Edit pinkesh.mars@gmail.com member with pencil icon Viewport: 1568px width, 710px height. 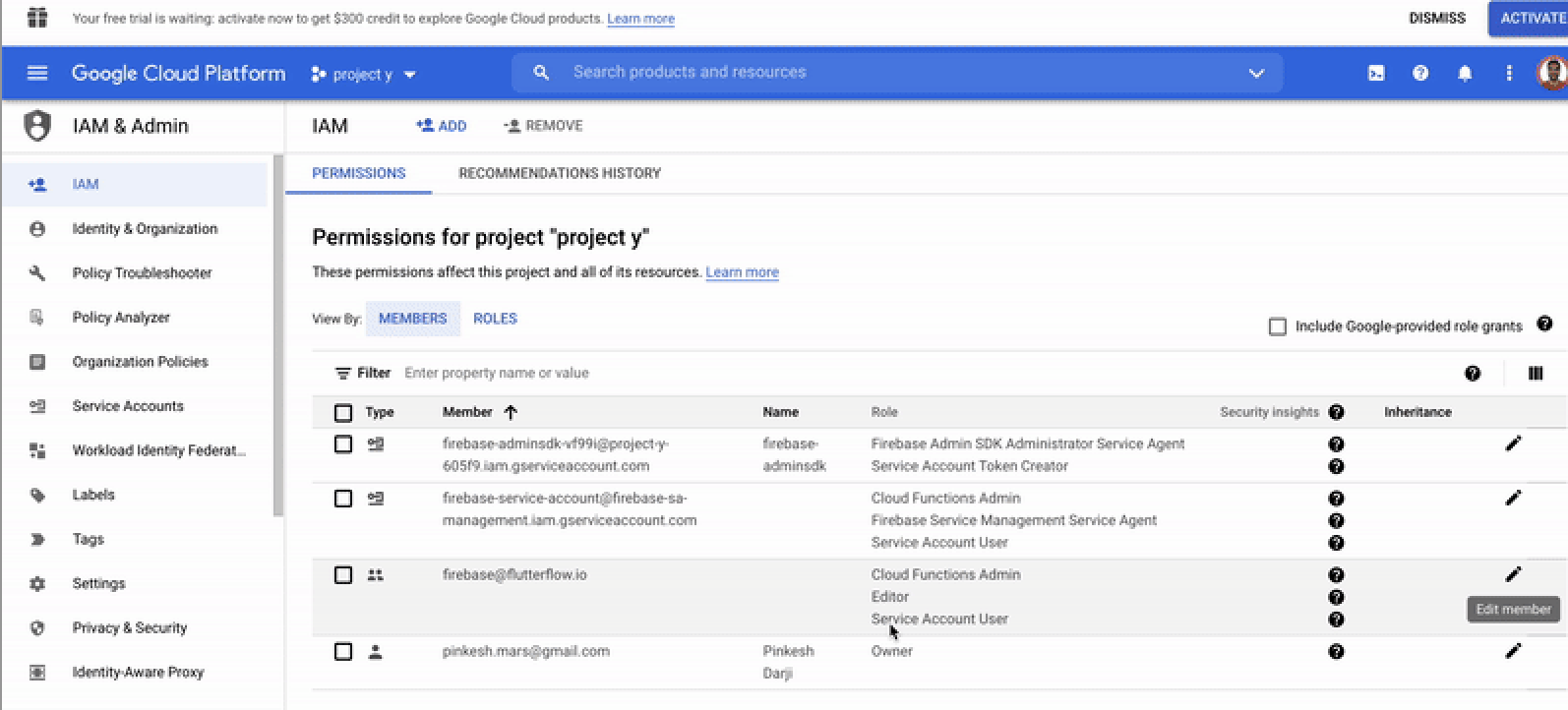tap(1513, 650)
